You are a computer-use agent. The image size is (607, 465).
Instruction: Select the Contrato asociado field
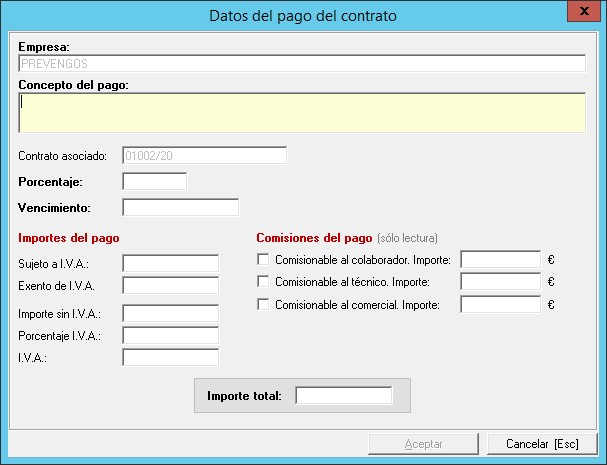click(204, 155)
